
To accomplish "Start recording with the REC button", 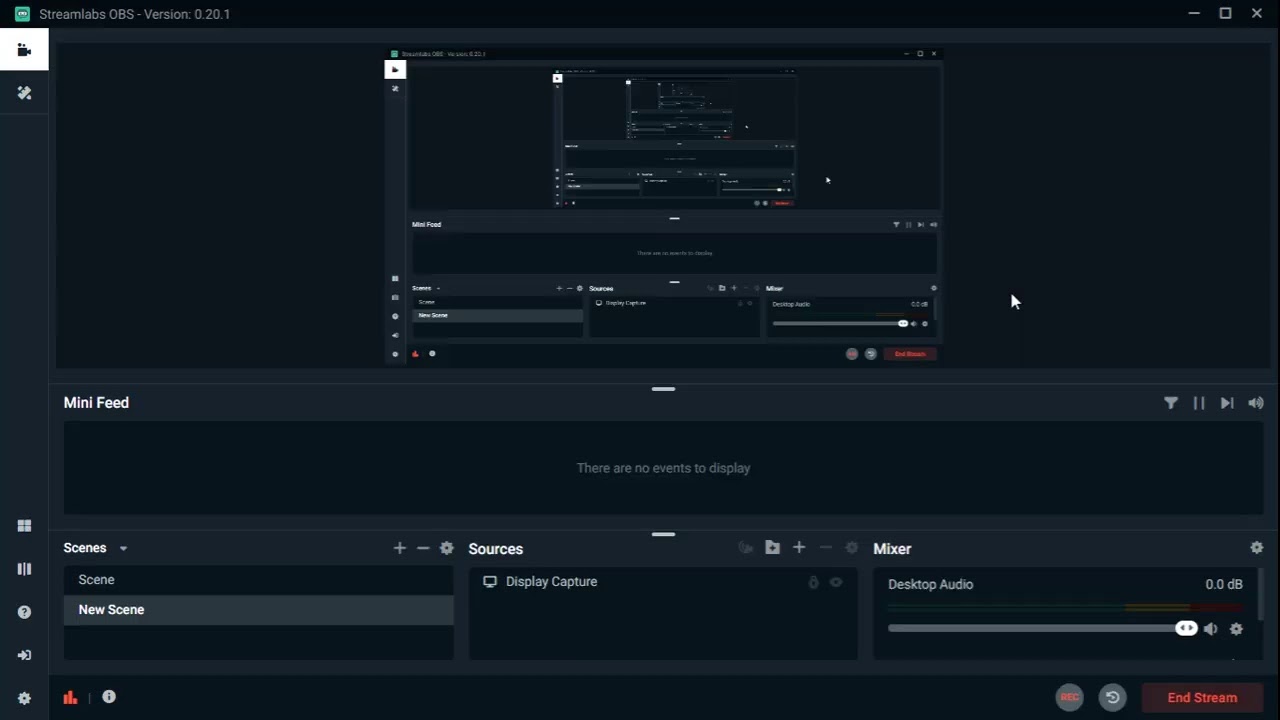I will click(x=1070, y=698).
